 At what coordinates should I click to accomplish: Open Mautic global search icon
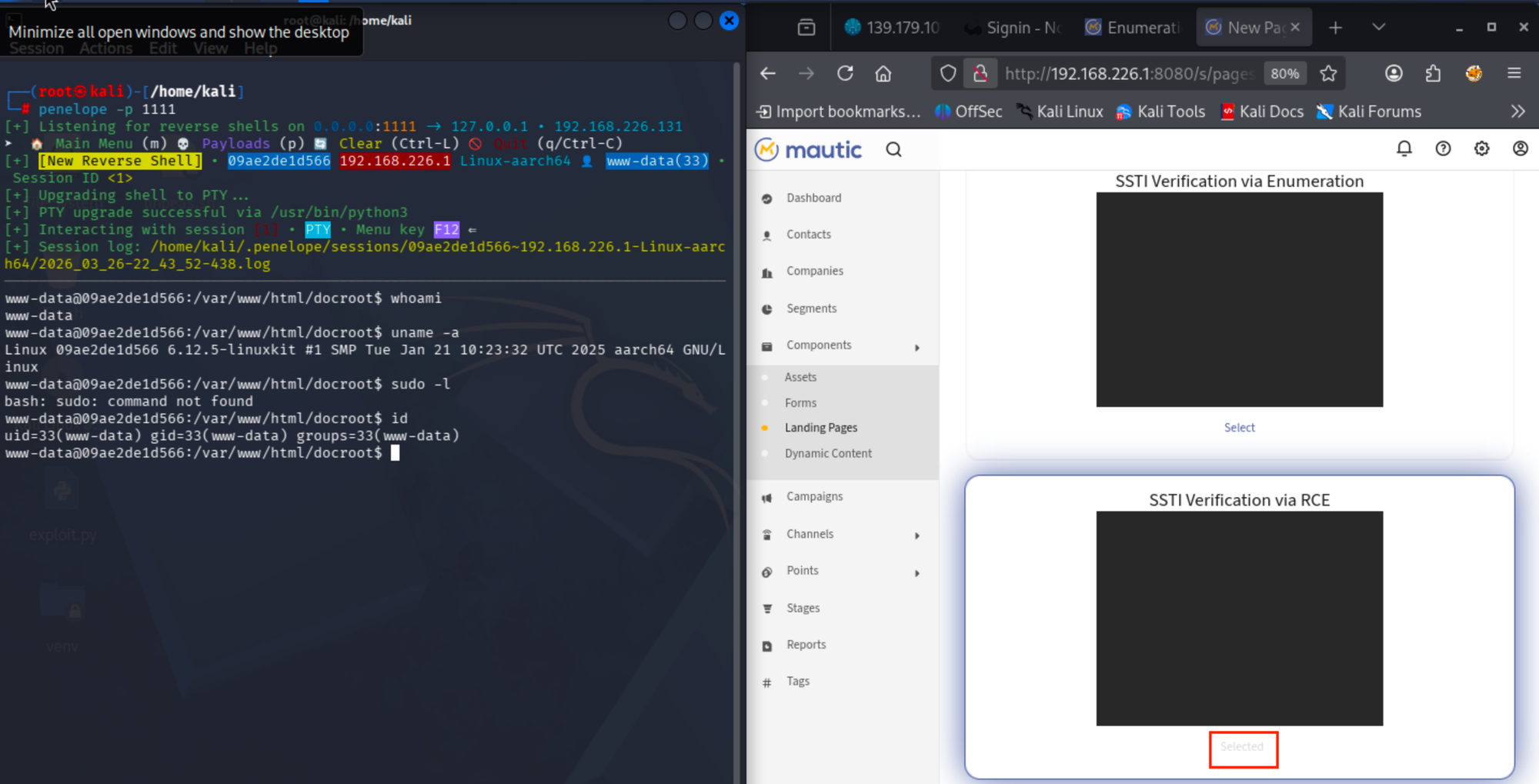point(893,149)
